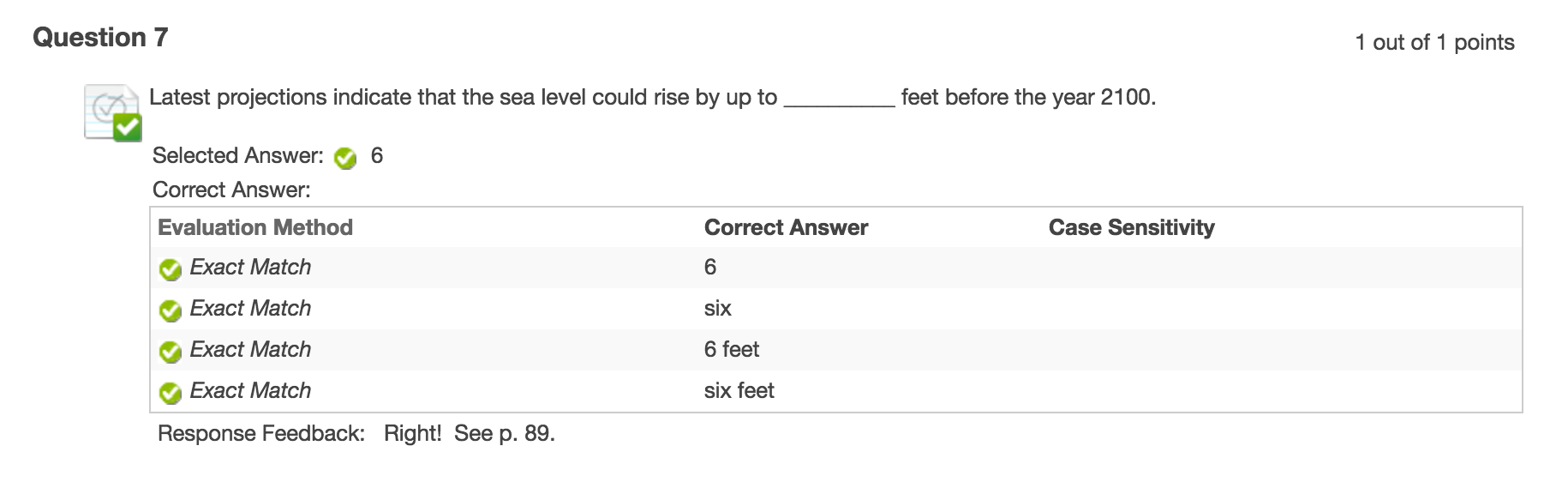Viewport: 1568px width, 494px height.
Task: Click green check icon in the 'six' row
Action: 171,310
